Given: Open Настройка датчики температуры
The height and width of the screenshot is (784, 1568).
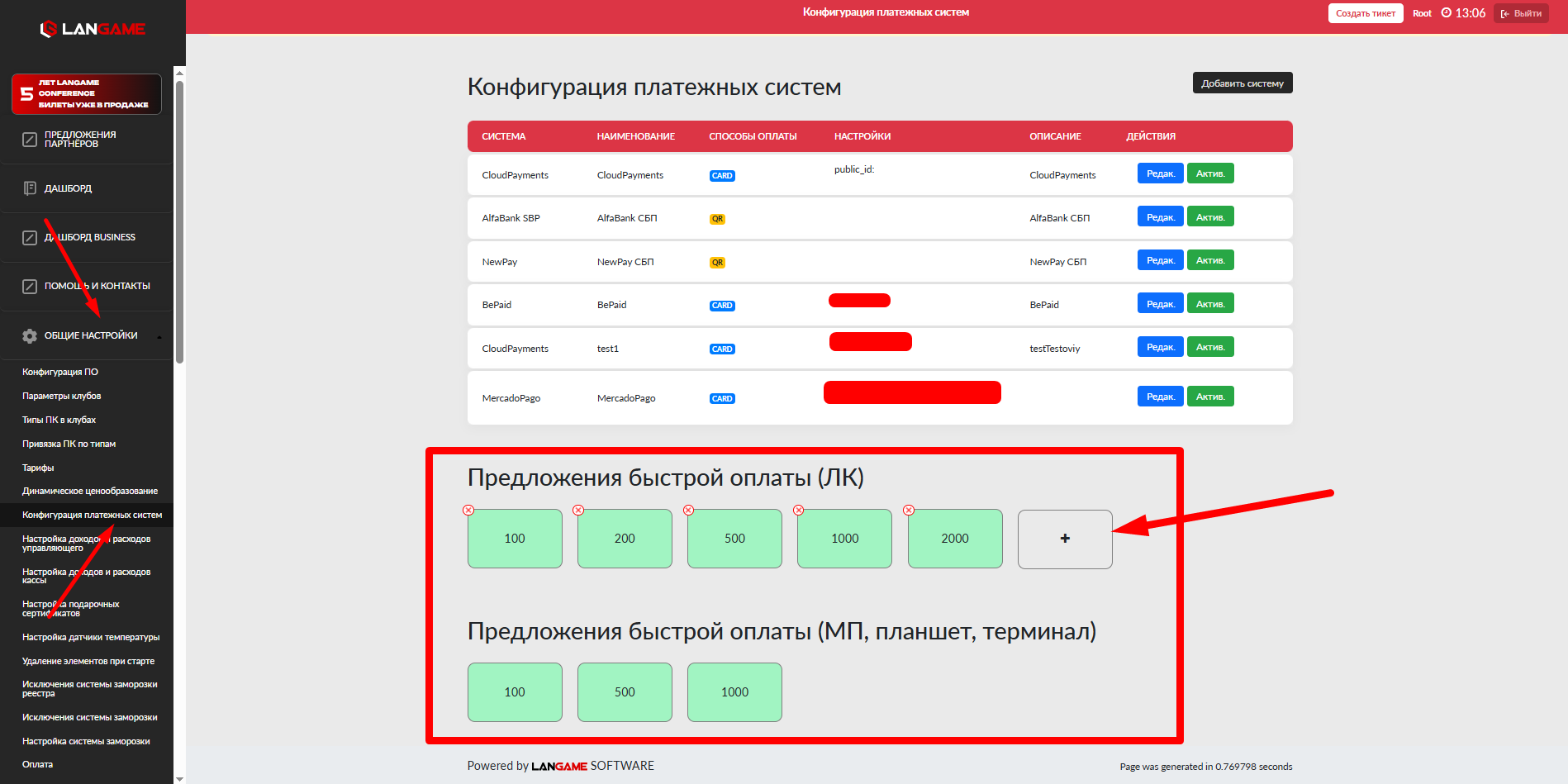Looking at the screenshot, I should click(91, 637).
